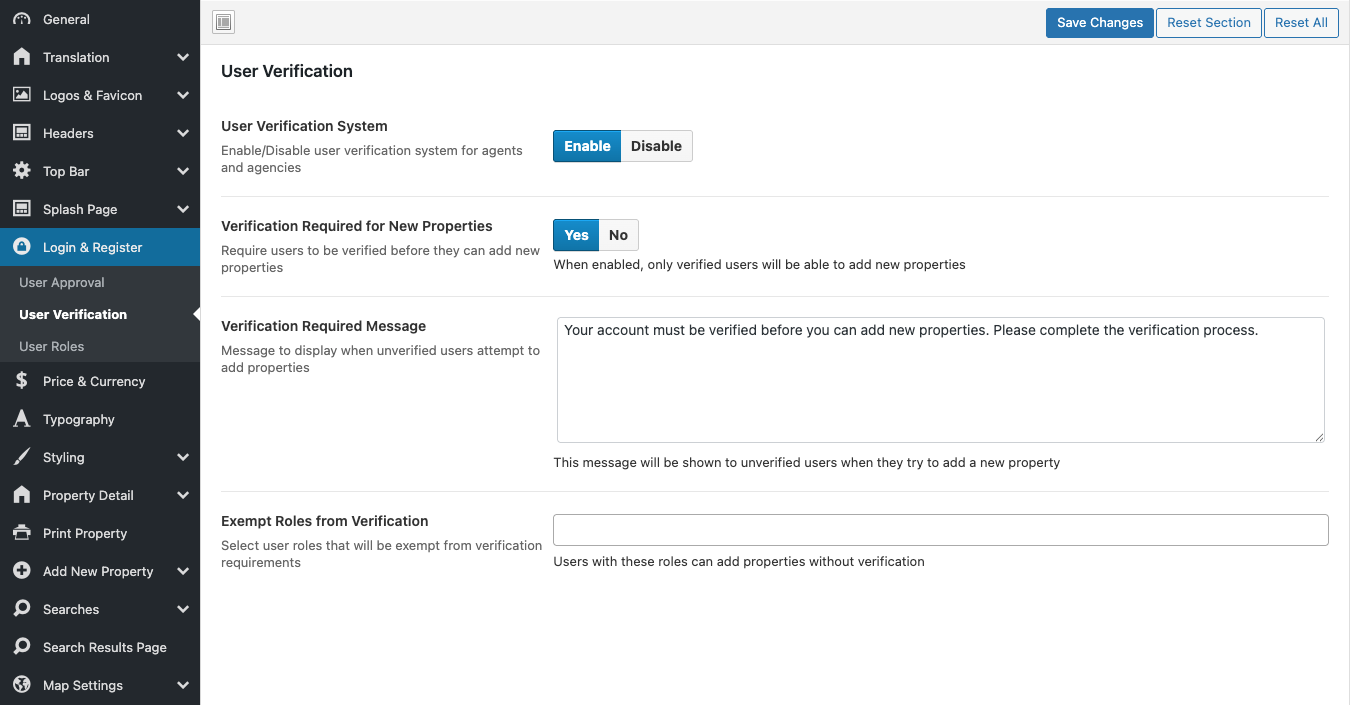Click the expand-all sections icon in the top bar
Screen dimensions: 1350x705
(x=224, y=22)
